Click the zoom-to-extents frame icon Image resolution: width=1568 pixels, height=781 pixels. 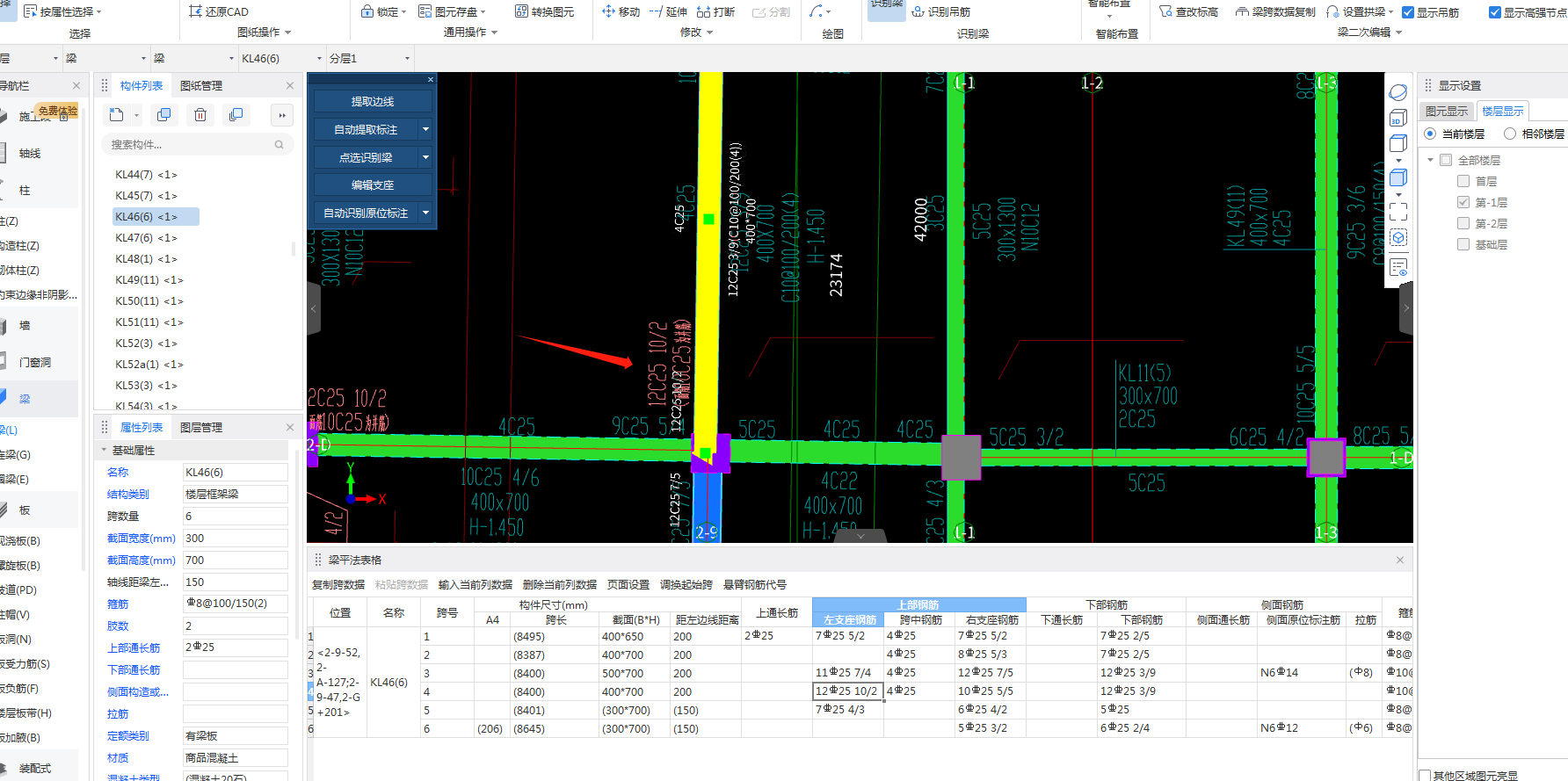(x=1398, y=212)
